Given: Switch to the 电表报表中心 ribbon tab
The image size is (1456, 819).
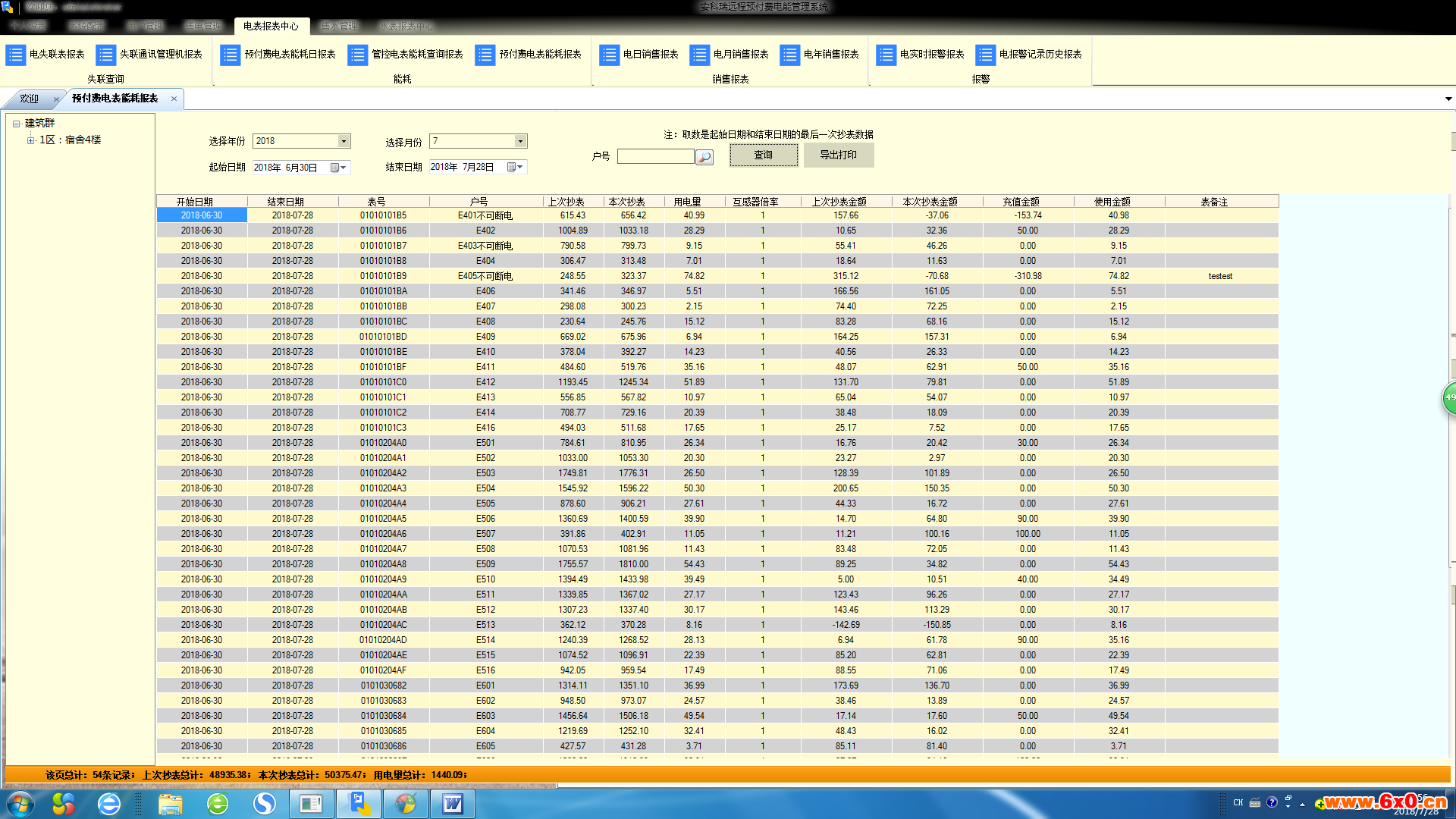Looking at the screenshot, I should pos(271,26).
